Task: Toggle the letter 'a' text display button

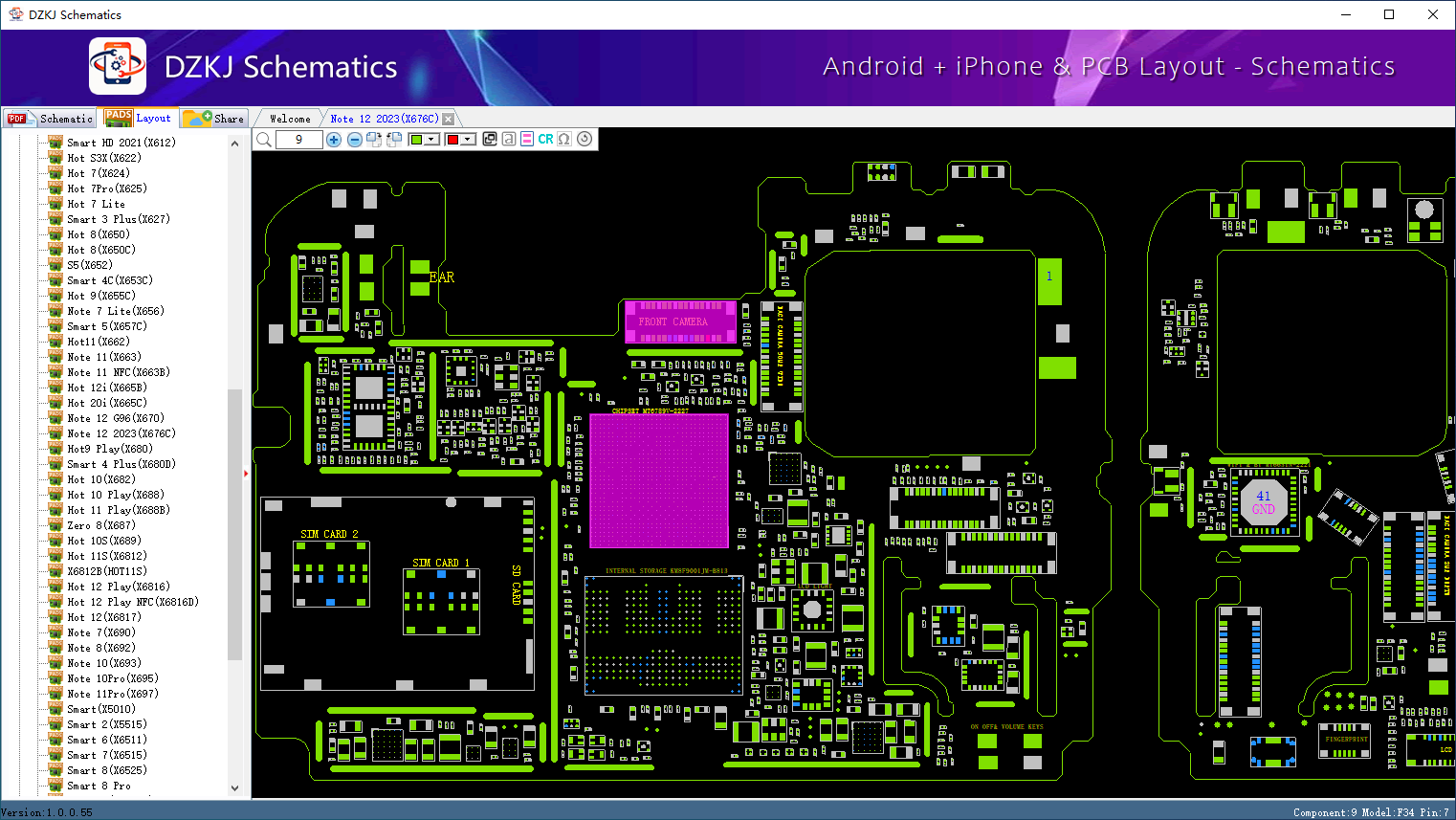Action: (509, 139)
